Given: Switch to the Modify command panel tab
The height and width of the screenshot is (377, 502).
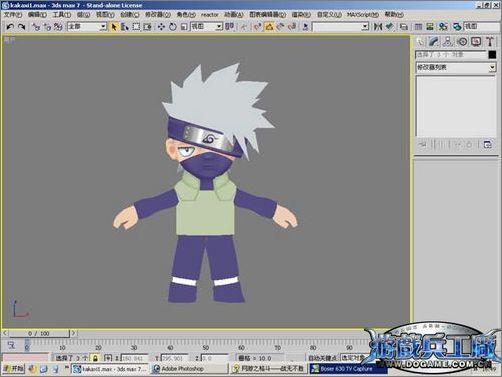Looking at the screenshot, I should pyautogui.click(x=434, y=42).
